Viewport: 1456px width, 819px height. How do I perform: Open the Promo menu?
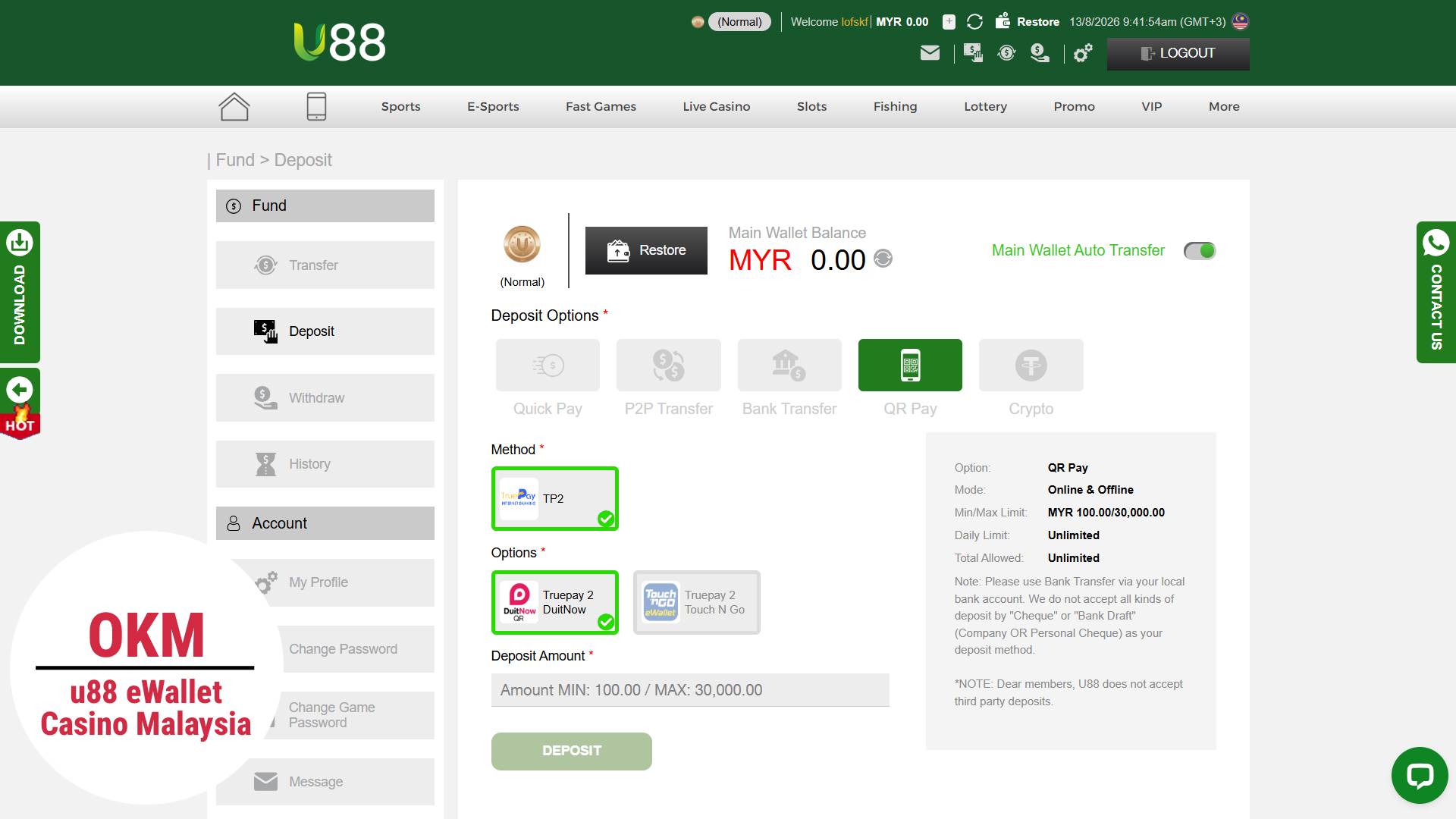coord(1074,106)
